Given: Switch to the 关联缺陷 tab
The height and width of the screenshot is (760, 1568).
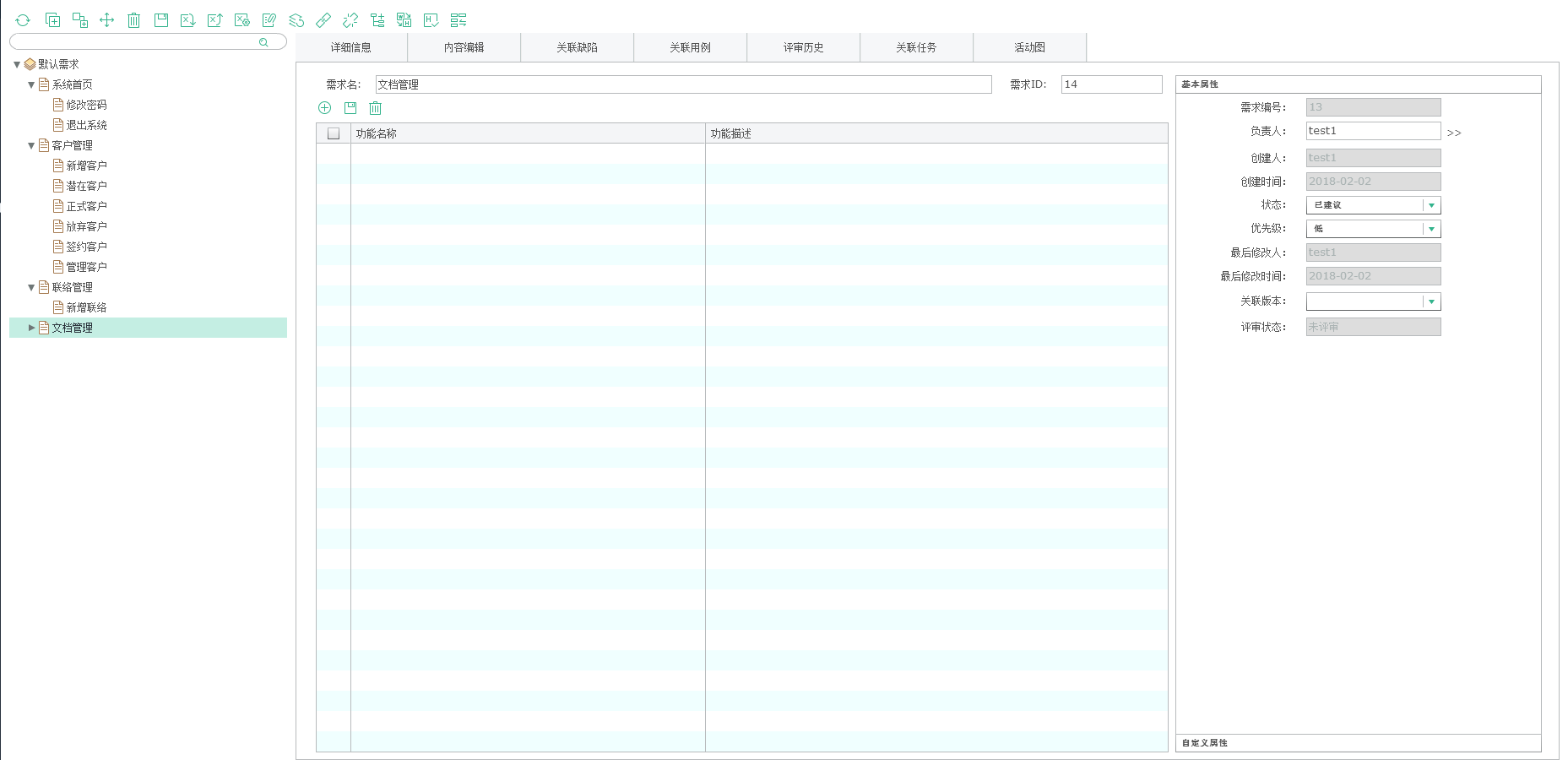Looking at the screenshot, I should [x=577, y=47].
